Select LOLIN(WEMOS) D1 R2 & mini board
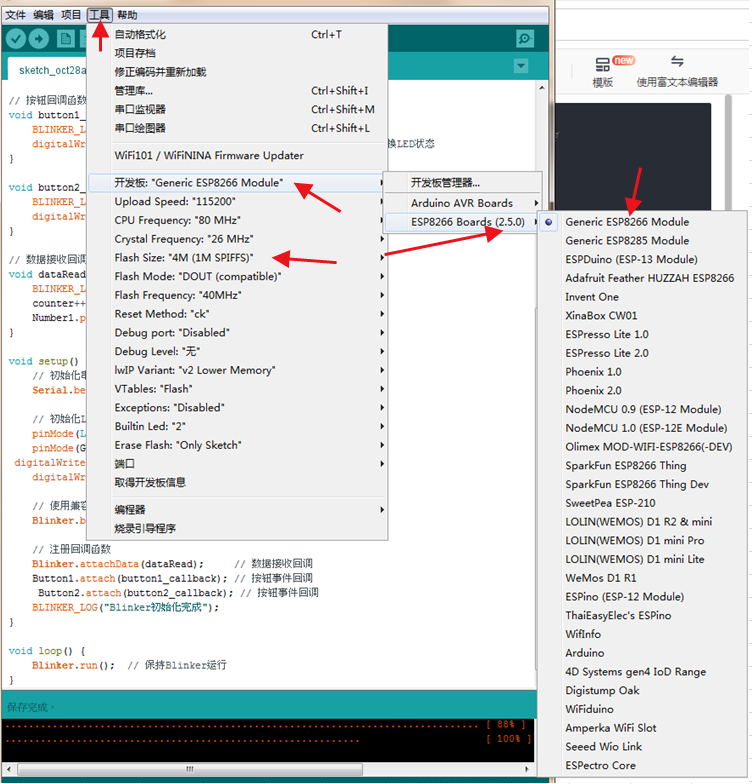The image size is (752, 784). coord(642,522)
